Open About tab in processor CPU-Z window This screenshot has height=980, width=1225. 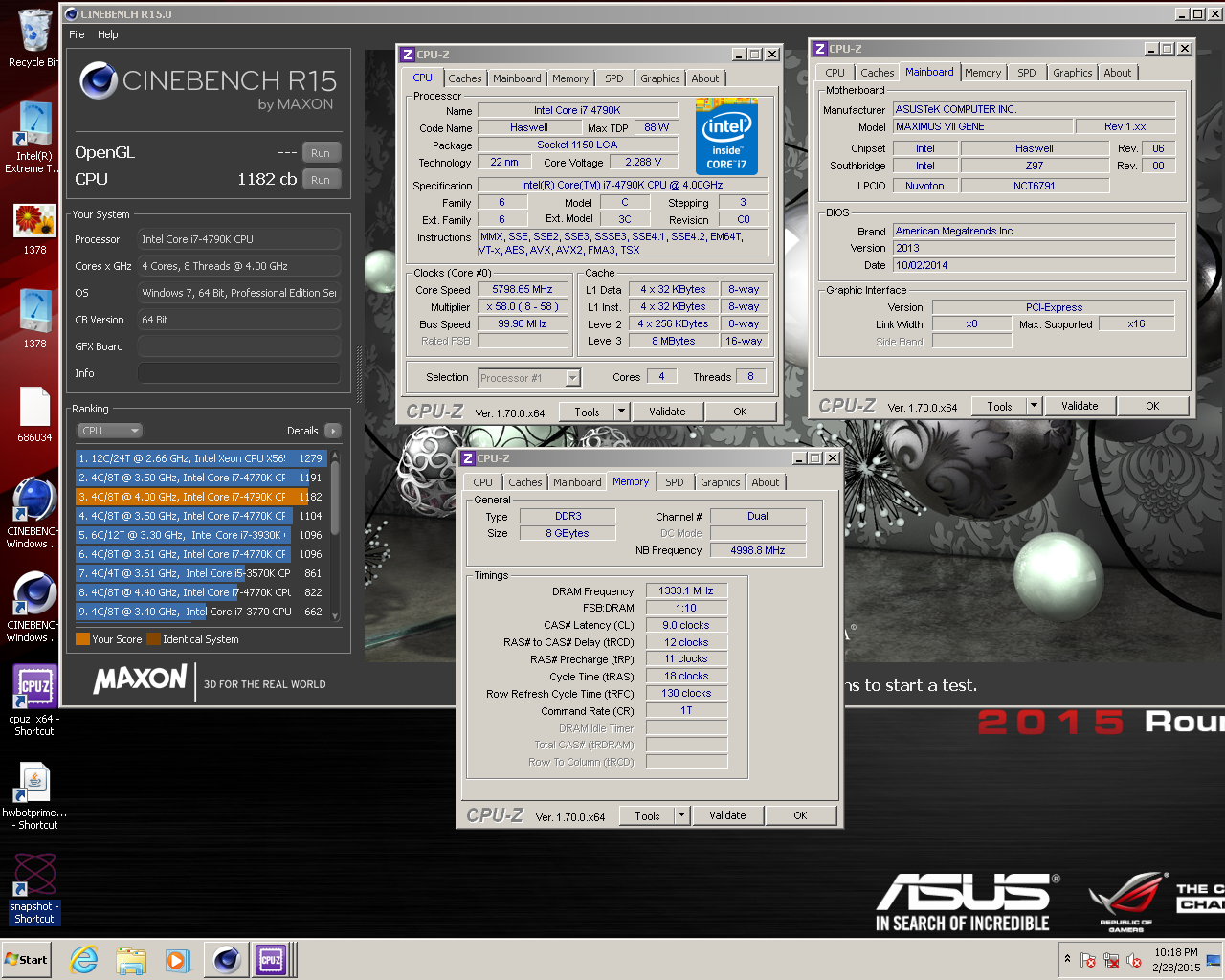(705, 78)
